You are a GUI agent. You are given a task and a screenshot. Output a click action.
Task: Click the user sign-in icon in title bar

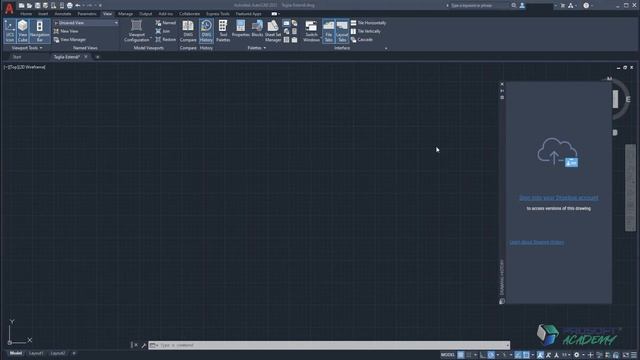(522, 5)
